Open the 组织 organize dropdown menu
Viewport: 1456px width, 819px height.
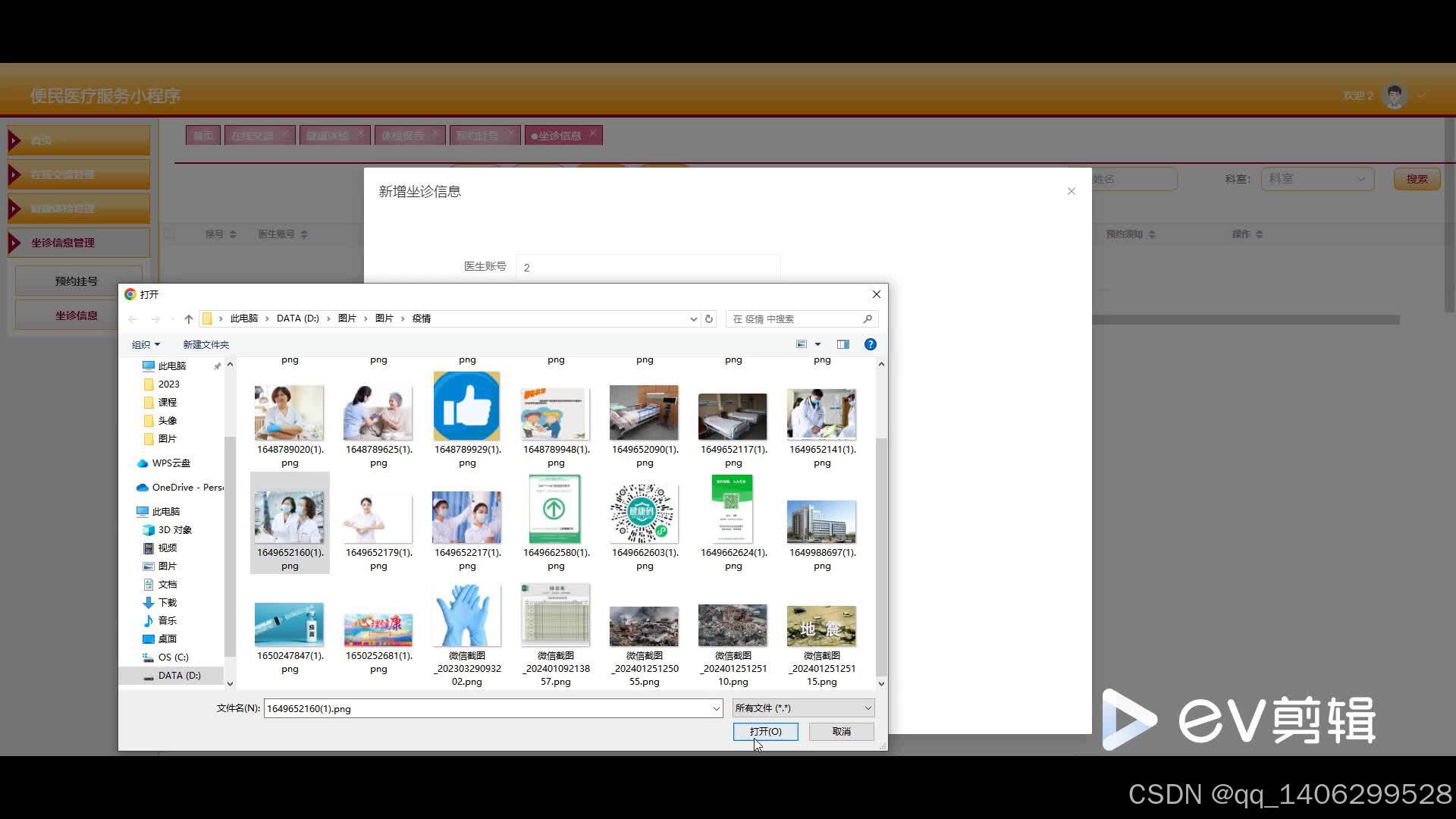coord(146,345)
